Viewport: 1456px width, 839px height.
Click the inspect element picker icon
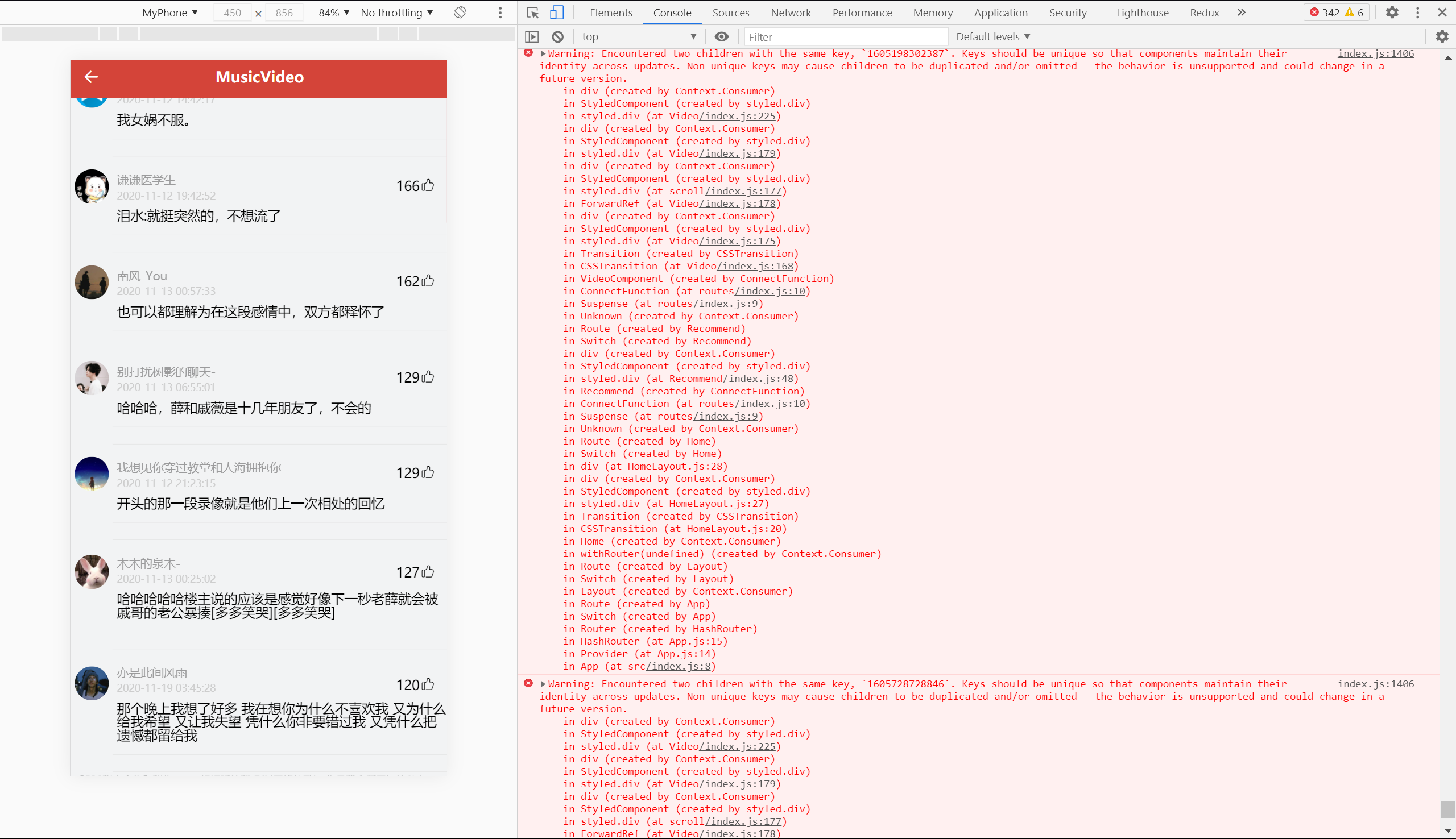click(532, 13)
